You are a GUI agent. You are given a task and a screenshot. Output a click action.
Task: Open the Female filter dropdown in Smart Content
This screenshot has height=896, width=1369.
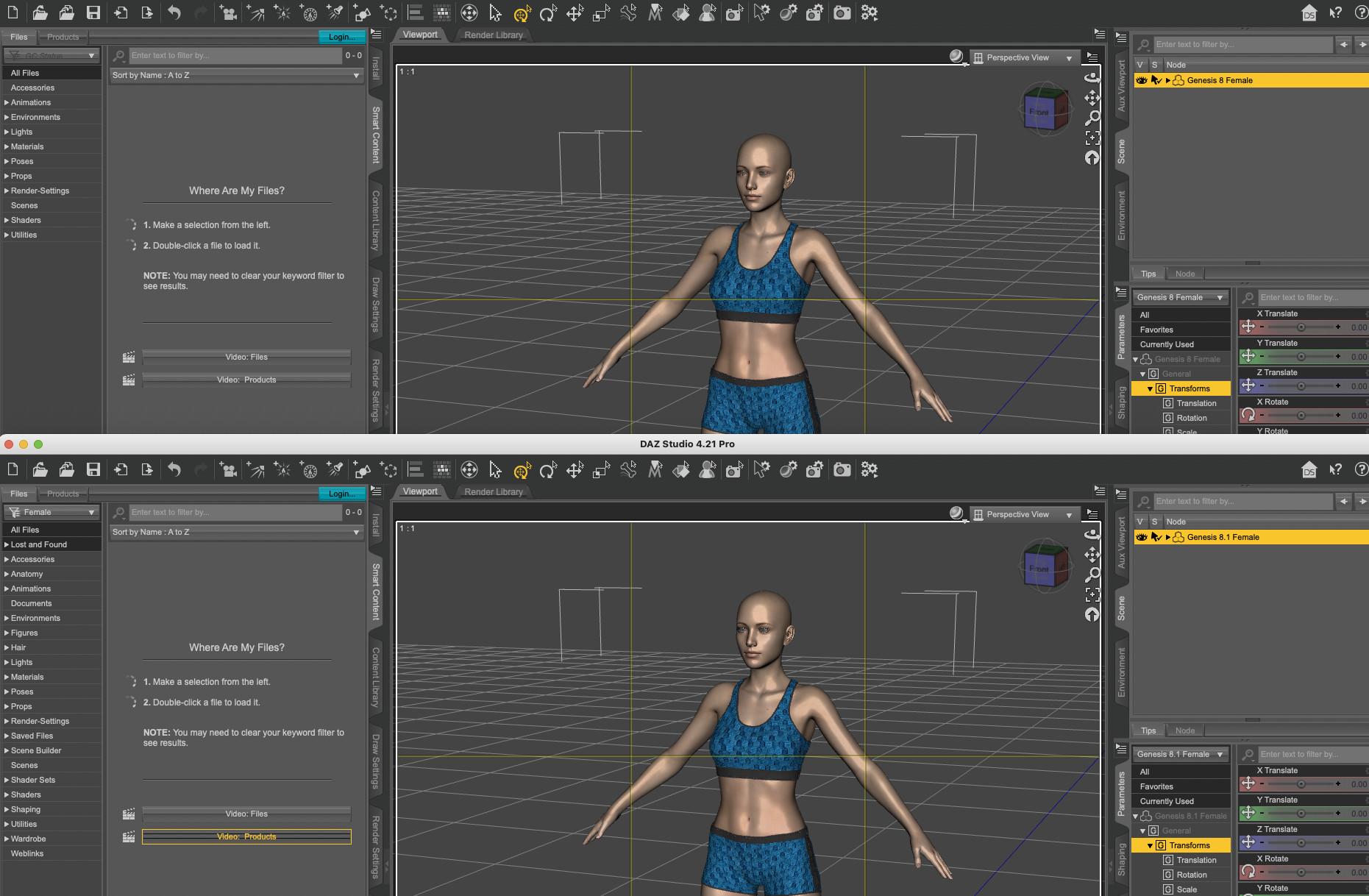(51, 512)
